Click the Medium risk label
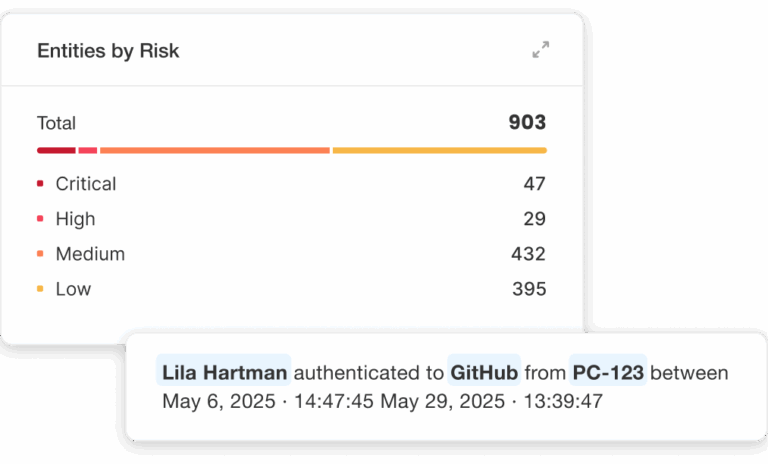Screen dimensions: 768x464 pos(90,254)
